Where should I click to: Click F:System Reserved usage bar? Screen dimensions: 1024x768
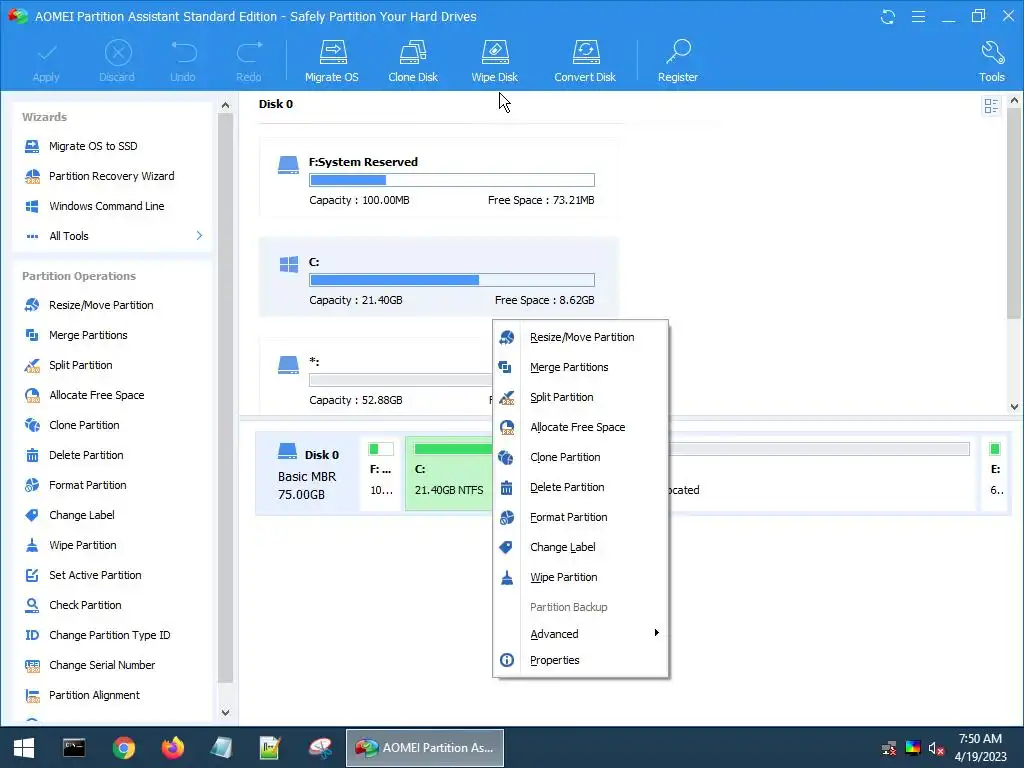(452, 180)
